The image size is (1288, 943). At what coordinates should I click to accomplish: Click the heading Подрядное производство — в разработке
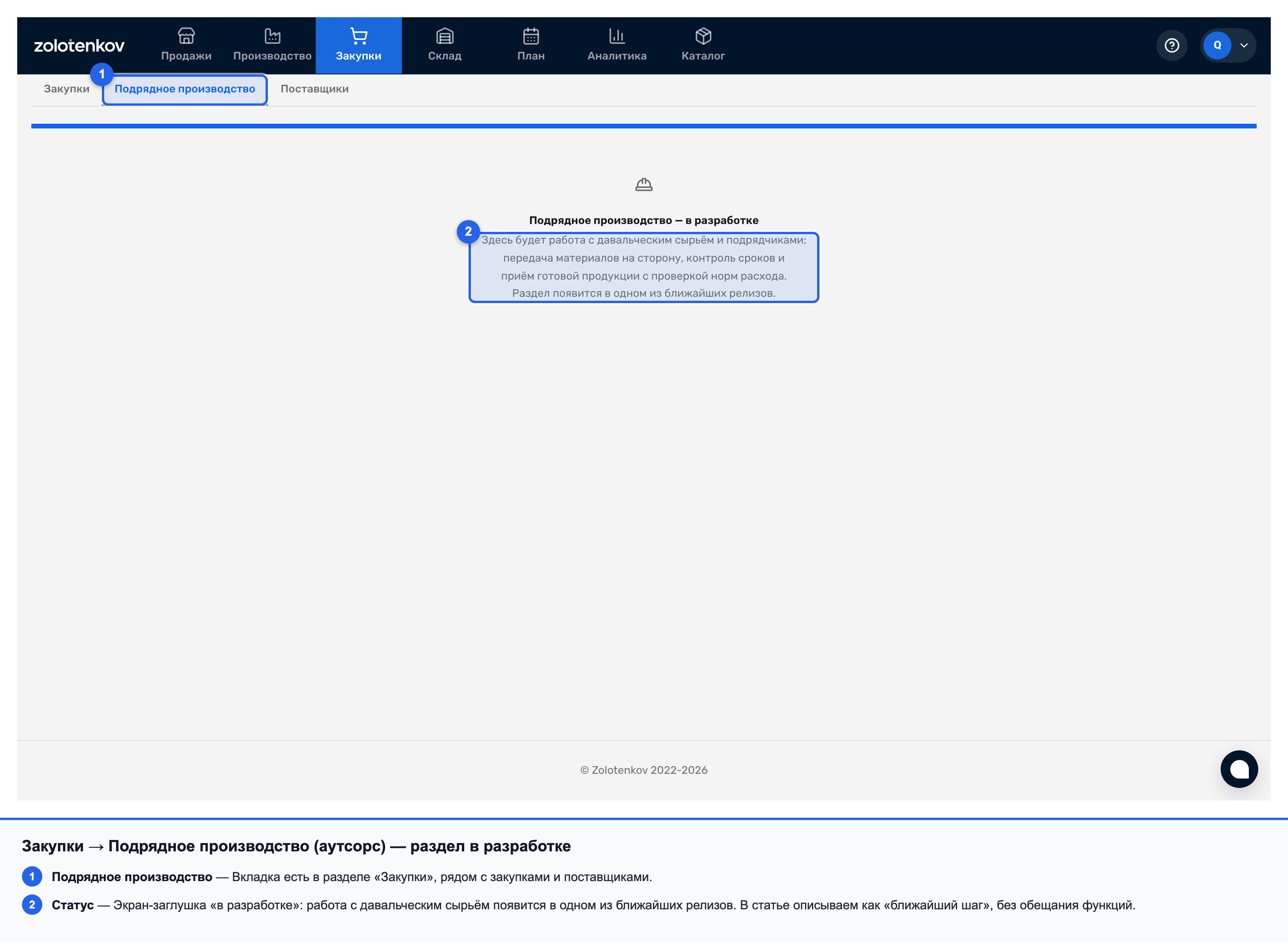644,220
